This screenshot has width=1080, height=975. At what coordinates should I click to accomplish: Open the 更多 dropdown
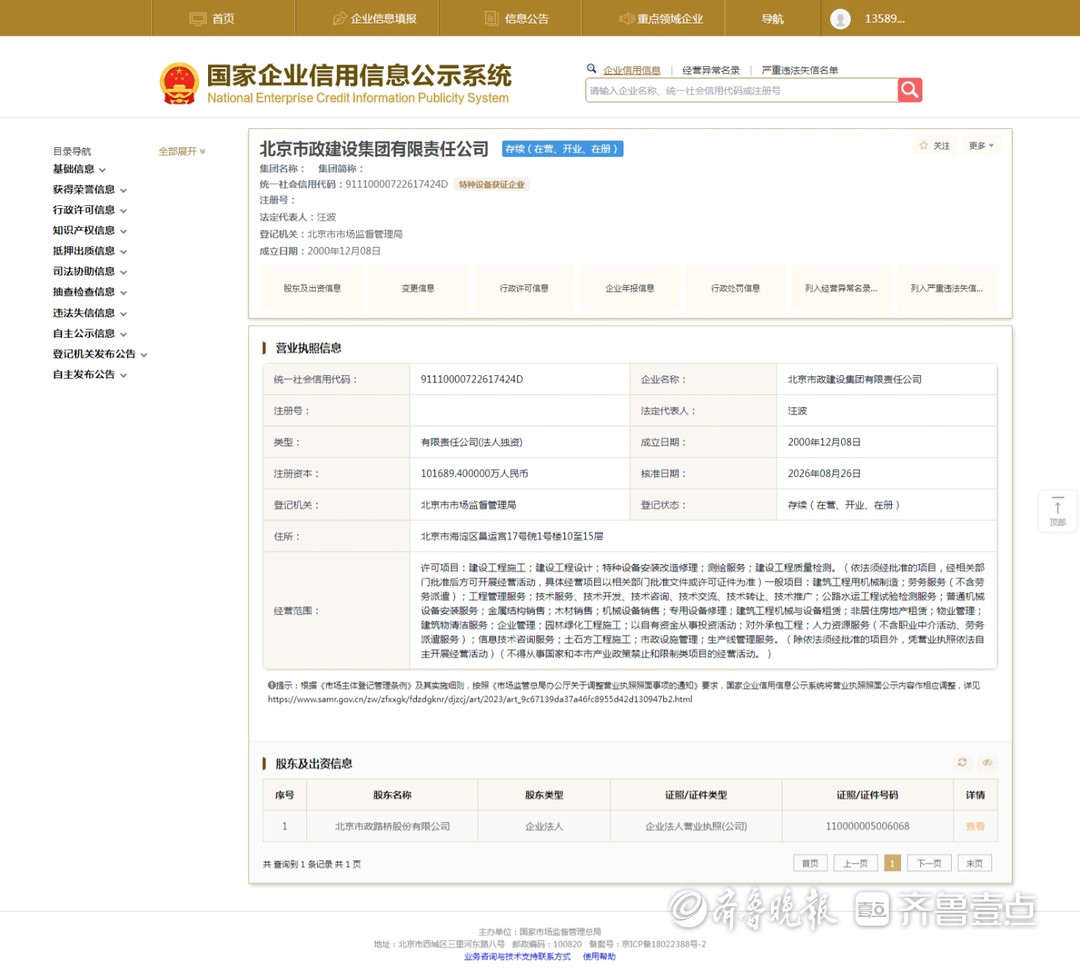pyautogui.click(x=981, y=145)
